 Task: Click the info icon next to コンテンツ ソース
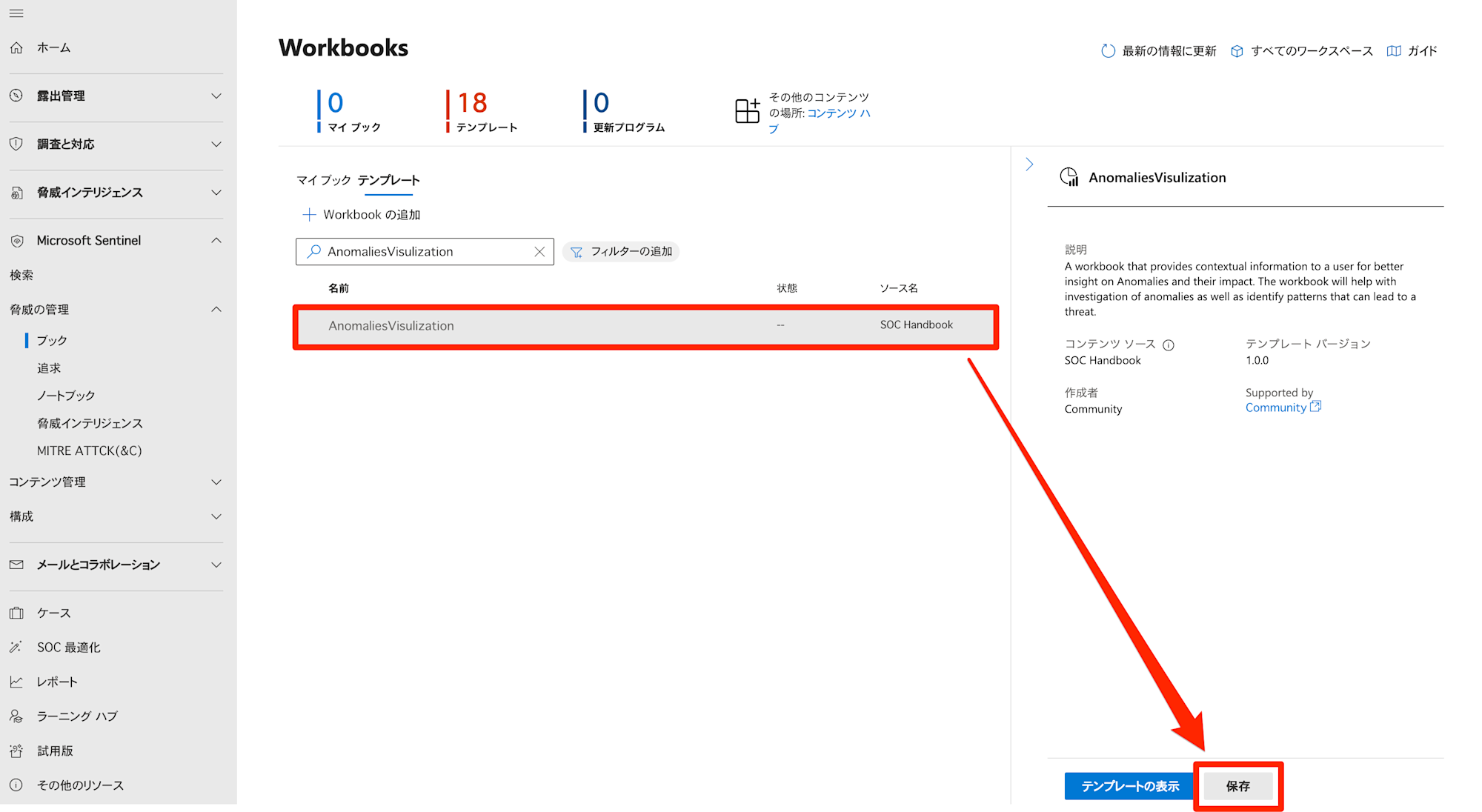pos(1169,345)
